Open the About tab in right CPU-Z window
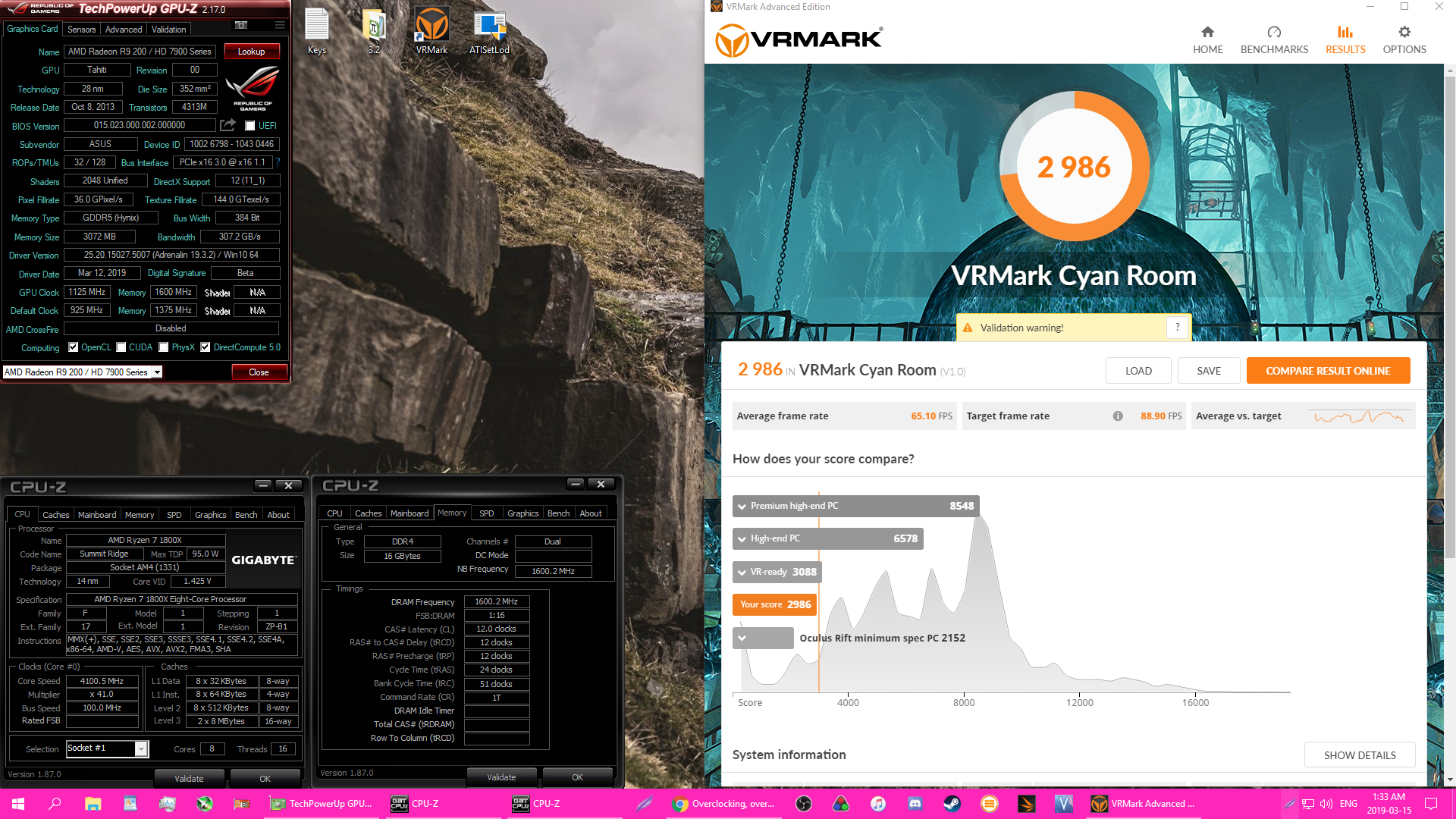 coord(590,513)
